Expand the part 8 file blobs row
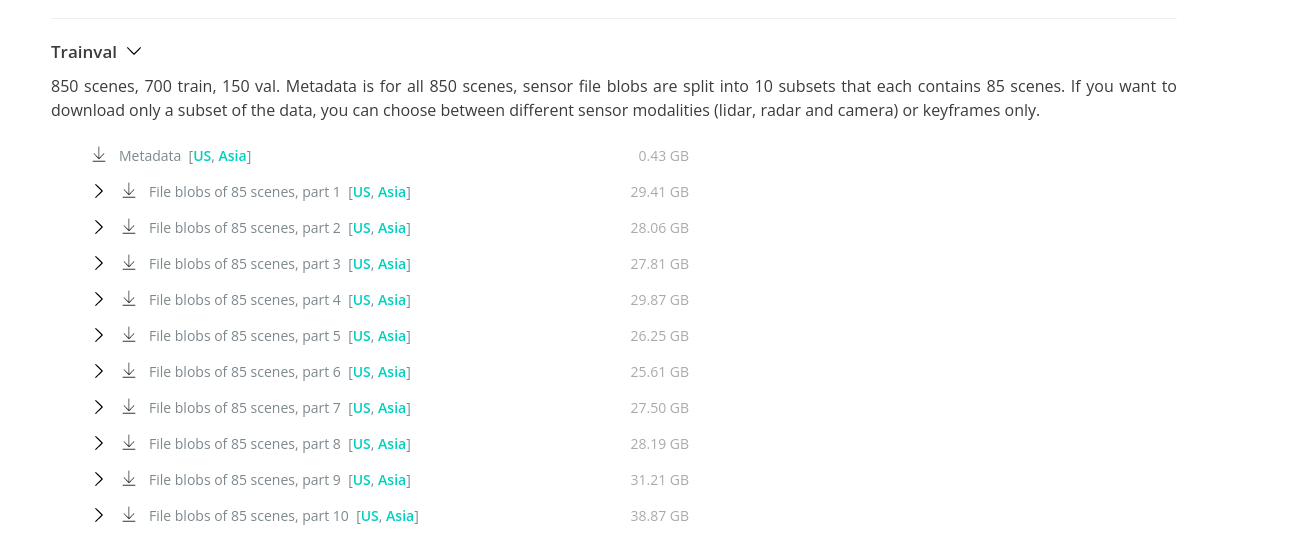The image size is (1307, 553). (x=99, y=443)
